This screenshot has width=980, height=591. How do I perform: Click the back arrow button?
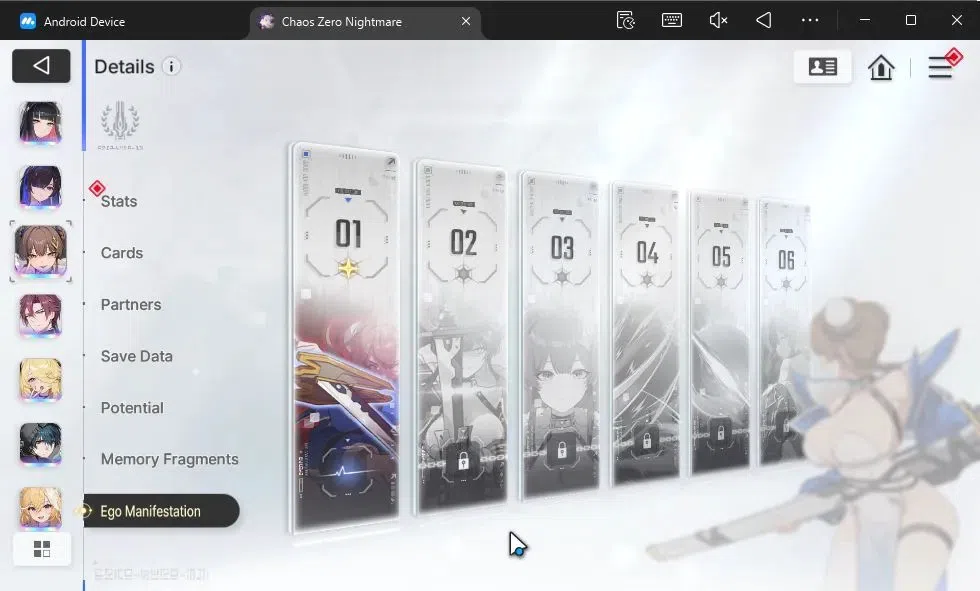coord(41,66)
